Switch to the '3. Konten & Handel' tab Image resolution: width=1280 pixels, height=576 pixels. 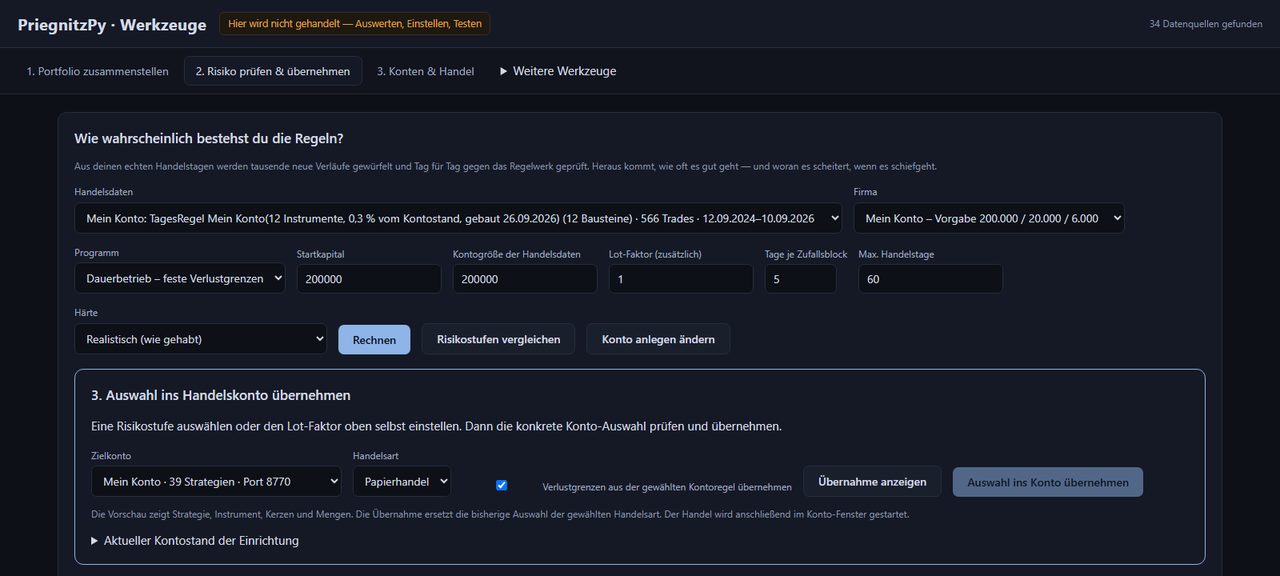pyautogui.click(x=425, y=71)
